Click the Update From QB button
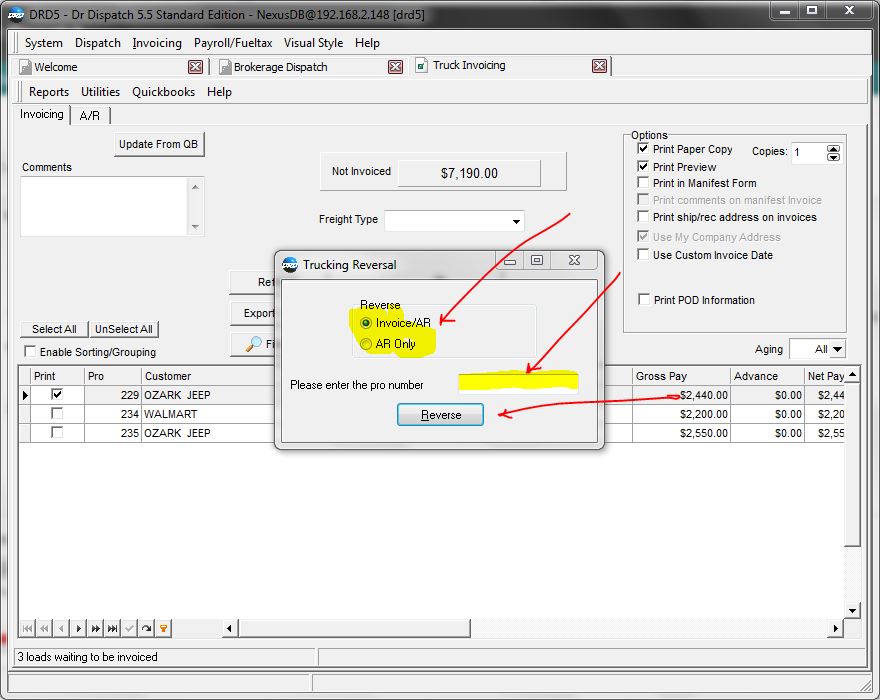 point(159,144)
